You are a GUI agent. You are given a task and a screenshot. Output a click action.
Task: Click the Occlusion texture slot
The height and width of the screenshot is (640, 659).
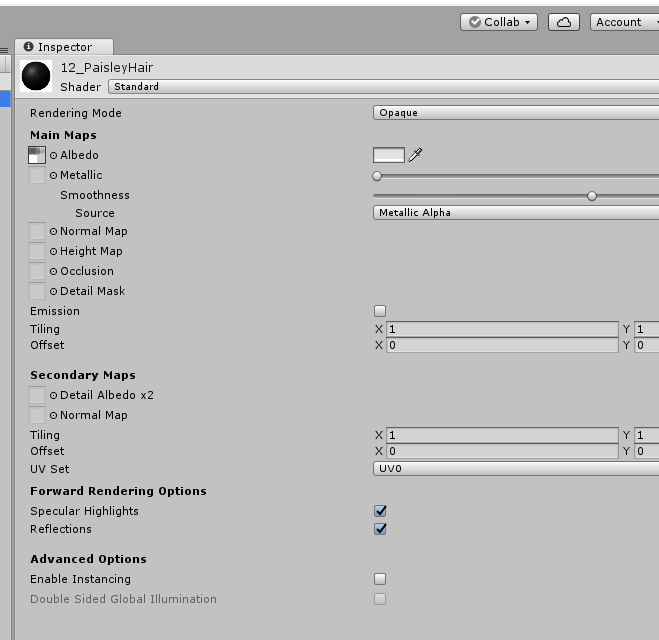[x=37, y=271]
